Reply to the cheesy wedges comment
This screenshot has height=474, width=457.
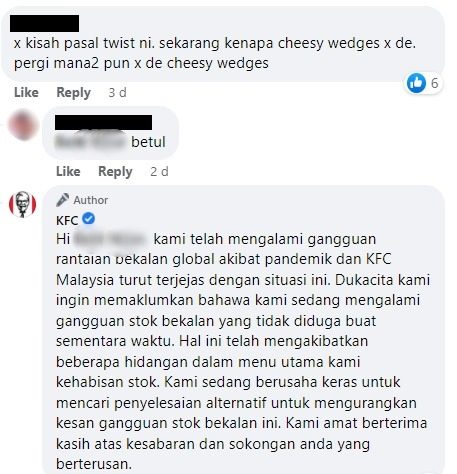click(x=73, y=93)
